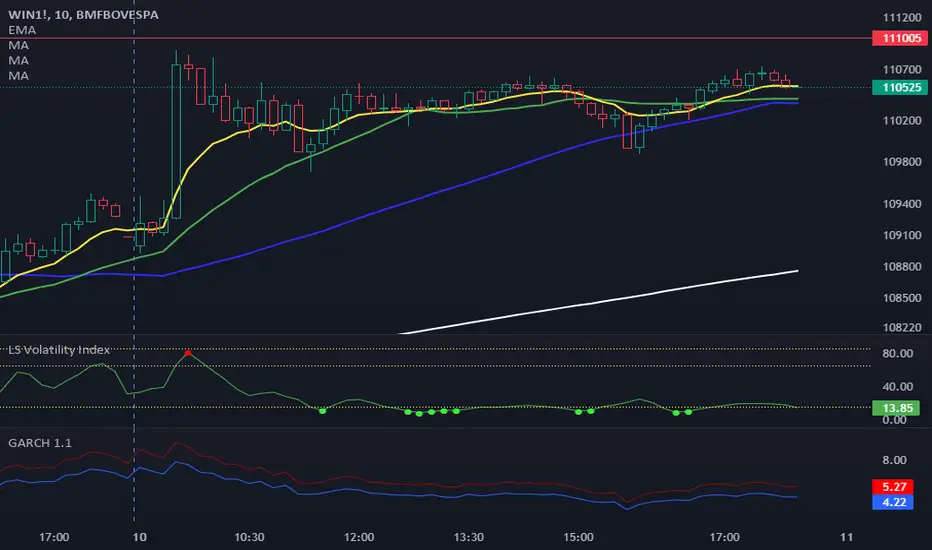932x550 pixels.
Task: Click the red dot on volatility peak
Action: click(188, 353)
